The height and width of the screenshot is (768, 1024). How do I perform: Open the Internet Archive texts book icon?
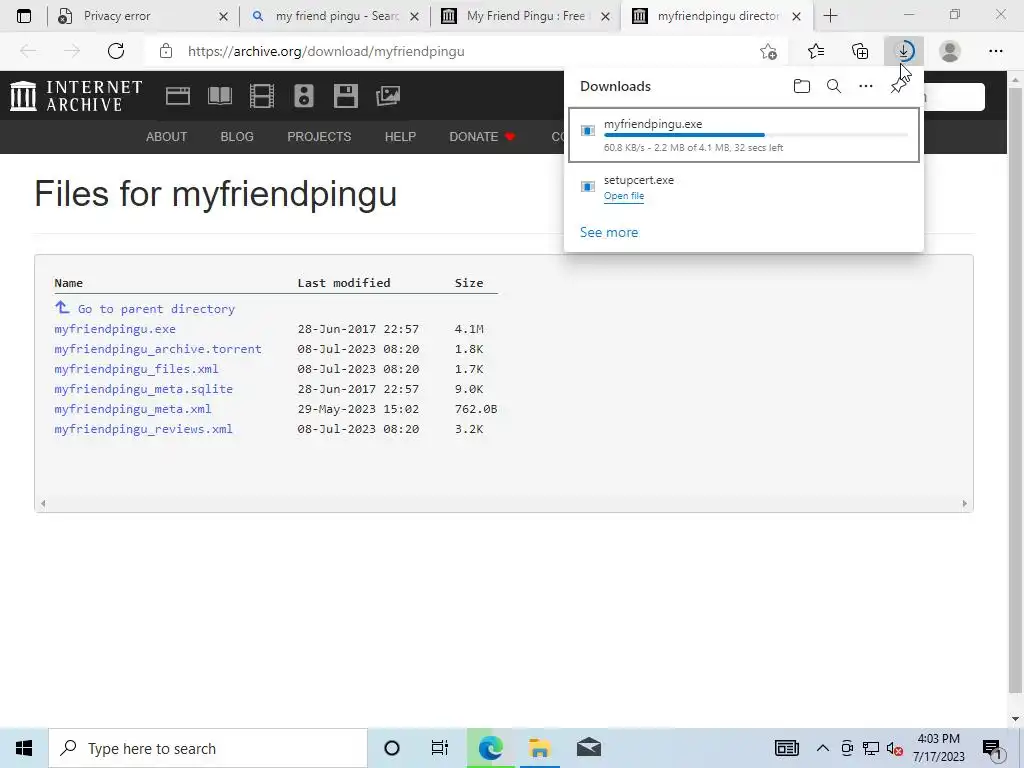[220, 96]
